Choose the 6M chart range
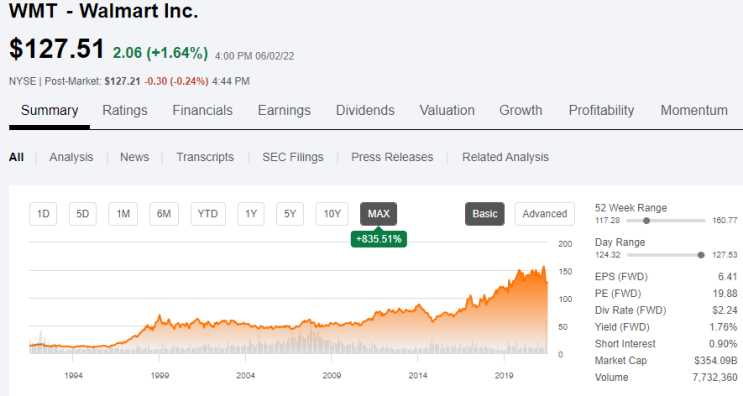Image resolution: width=743 pixels, height=396 pixels. pyautogui.click(x=164, y=214)
